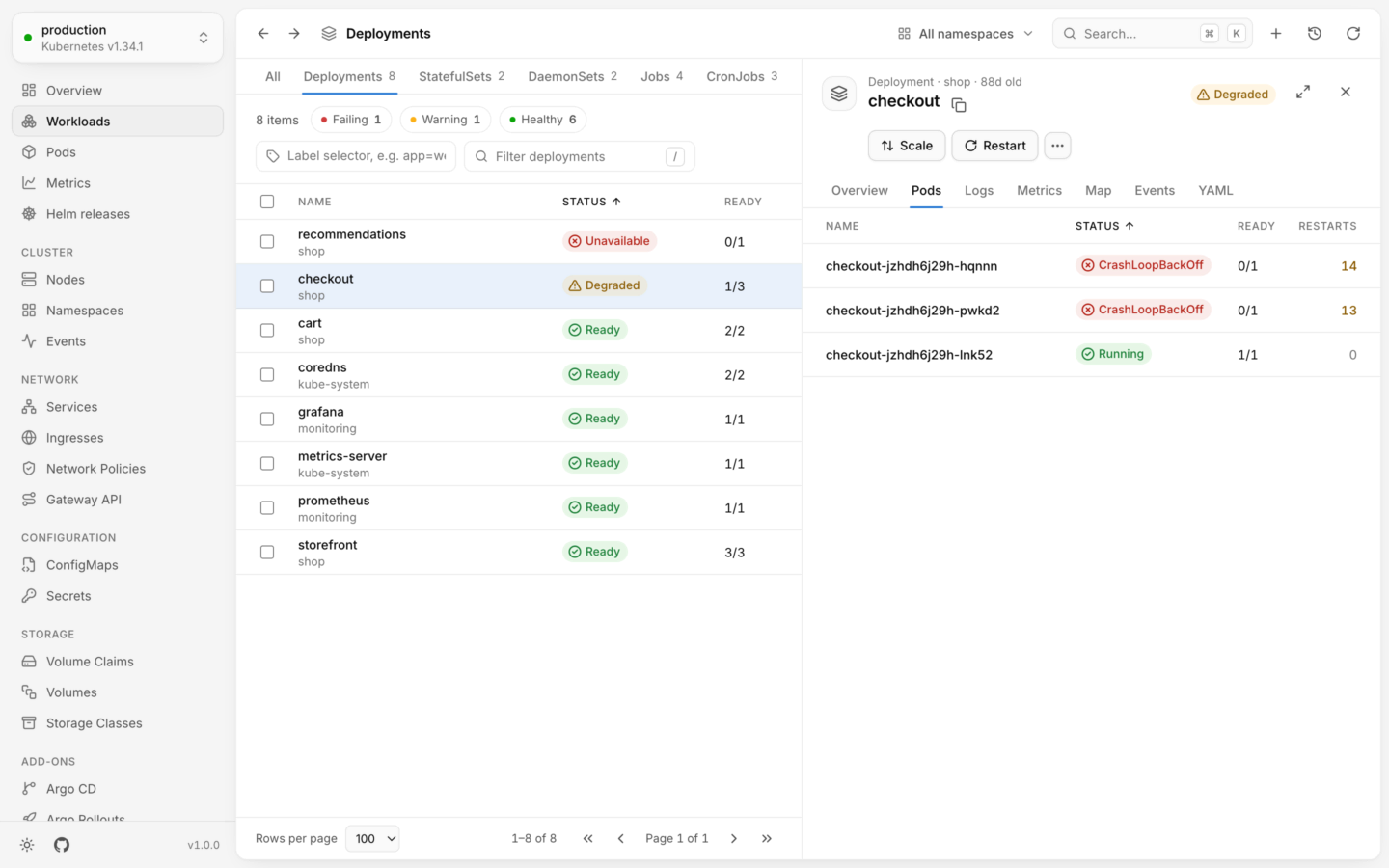
Task: Open Metrics in the sidebar
Action: (118, 183)
